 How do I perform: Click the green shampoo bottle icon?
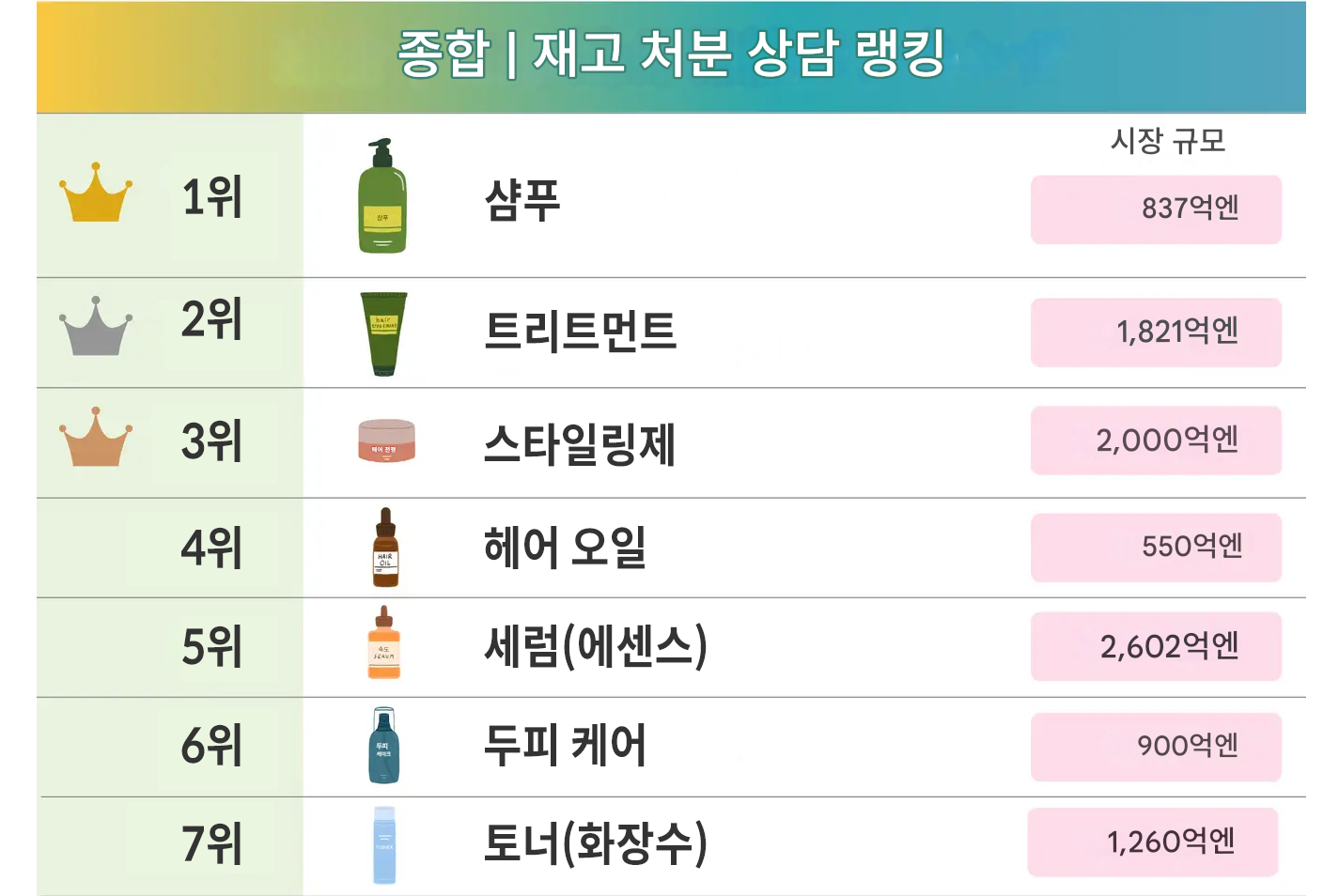pyautogui.click(x=382, y=197)
